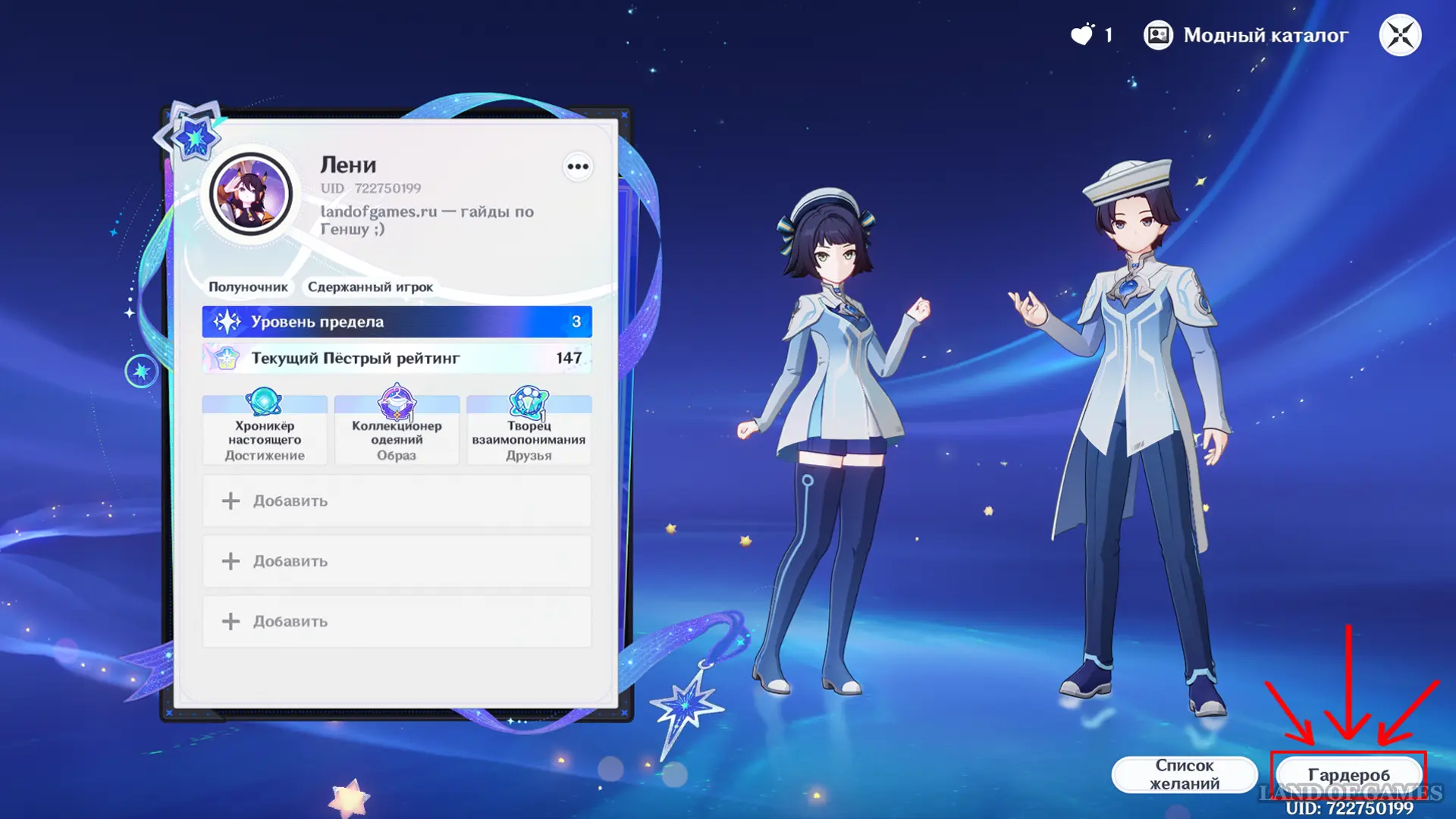The width and height of the screenshot is (1456, 819).
Task: Close the profile screen with X icon
Action: tap(1400, 35)
